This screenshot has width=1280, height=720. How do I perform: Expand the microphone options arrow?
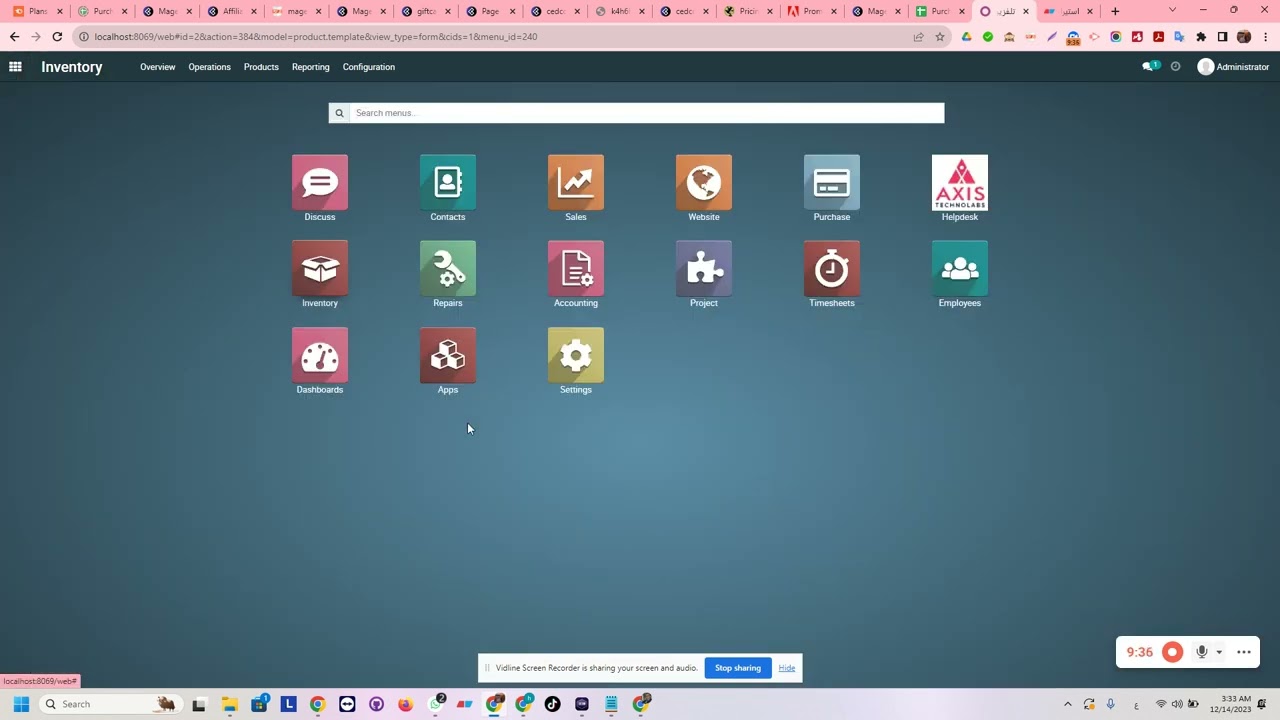[x=1219, y=653]
